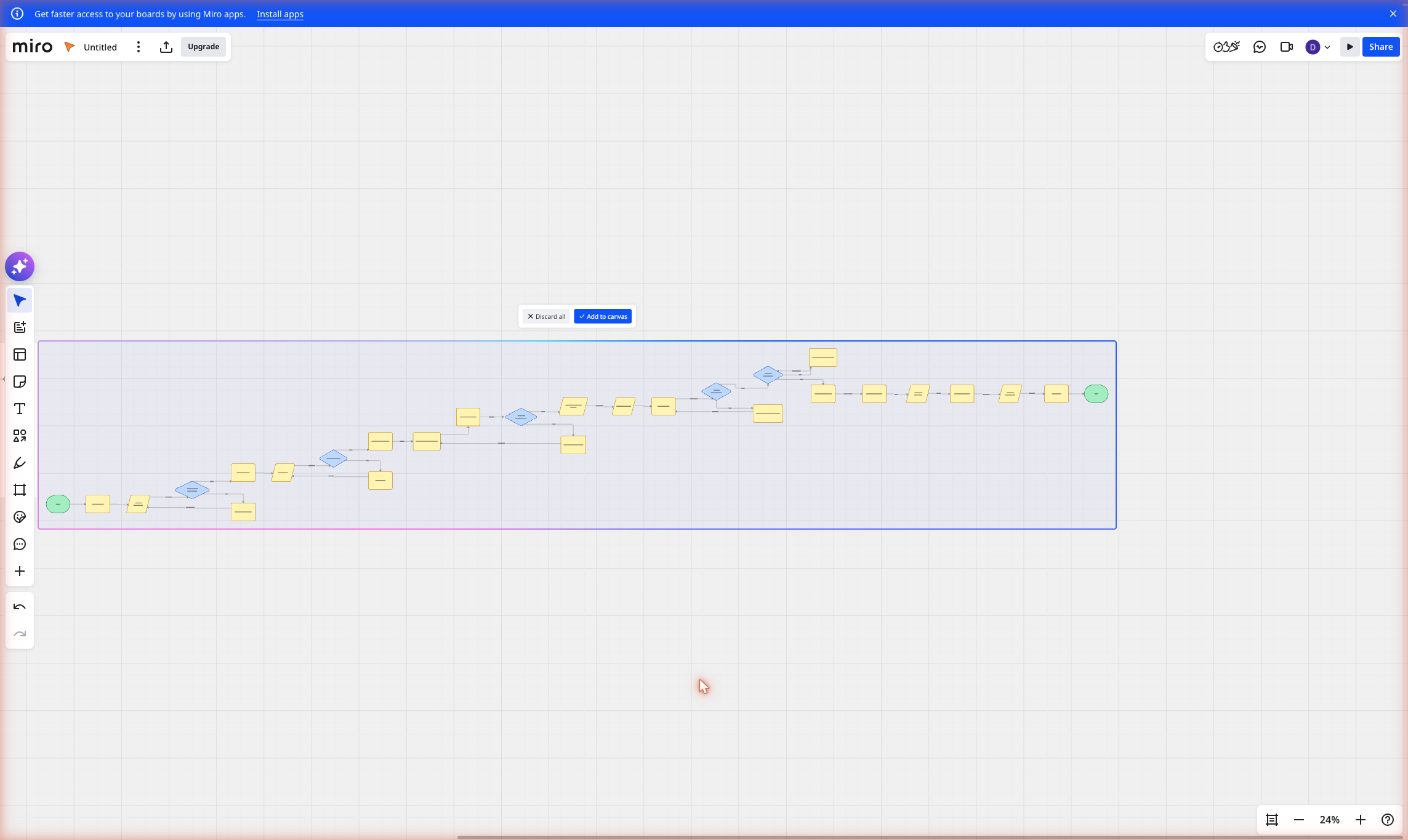
Task: Start a video call
Action: tap(1287, 47)
